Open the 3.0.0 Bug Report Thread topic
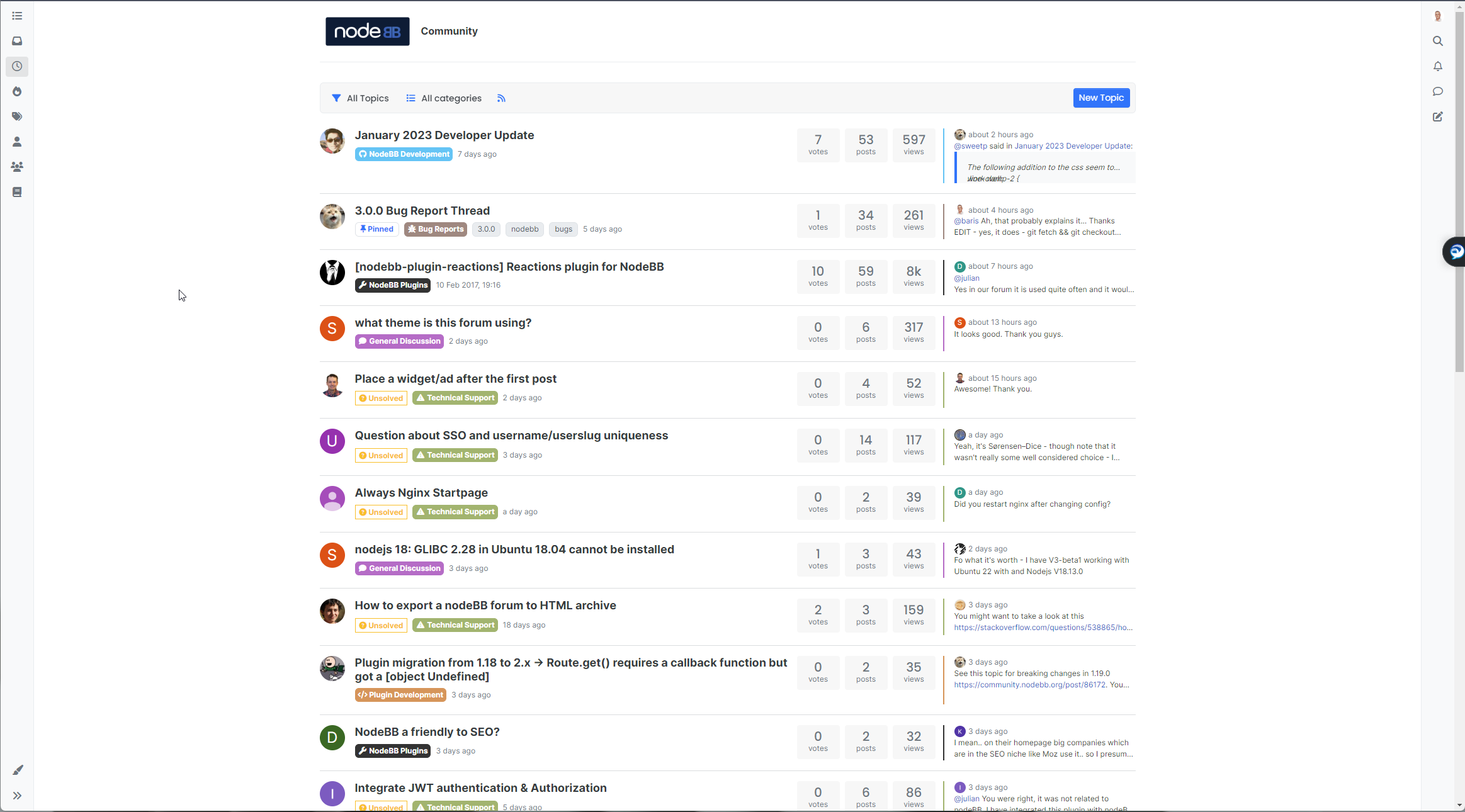 pos(422,211)
